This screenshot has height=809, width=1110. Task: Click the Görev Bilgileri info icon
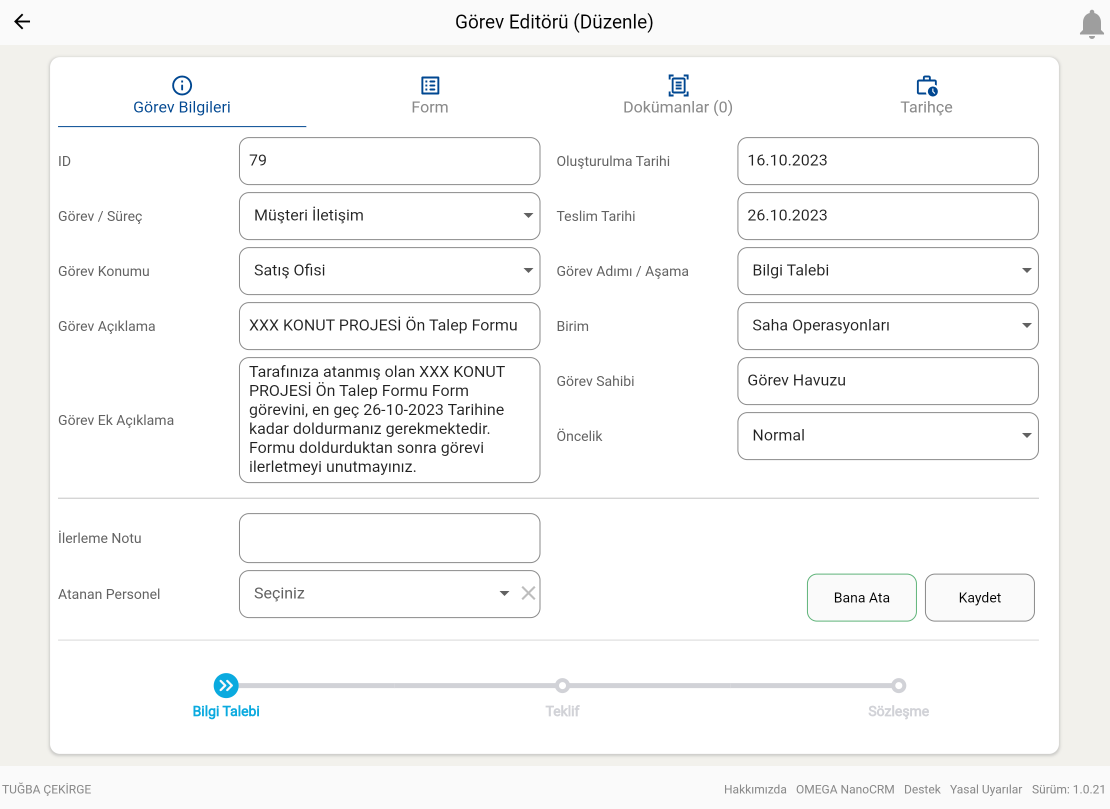click(x=182, y=86)
